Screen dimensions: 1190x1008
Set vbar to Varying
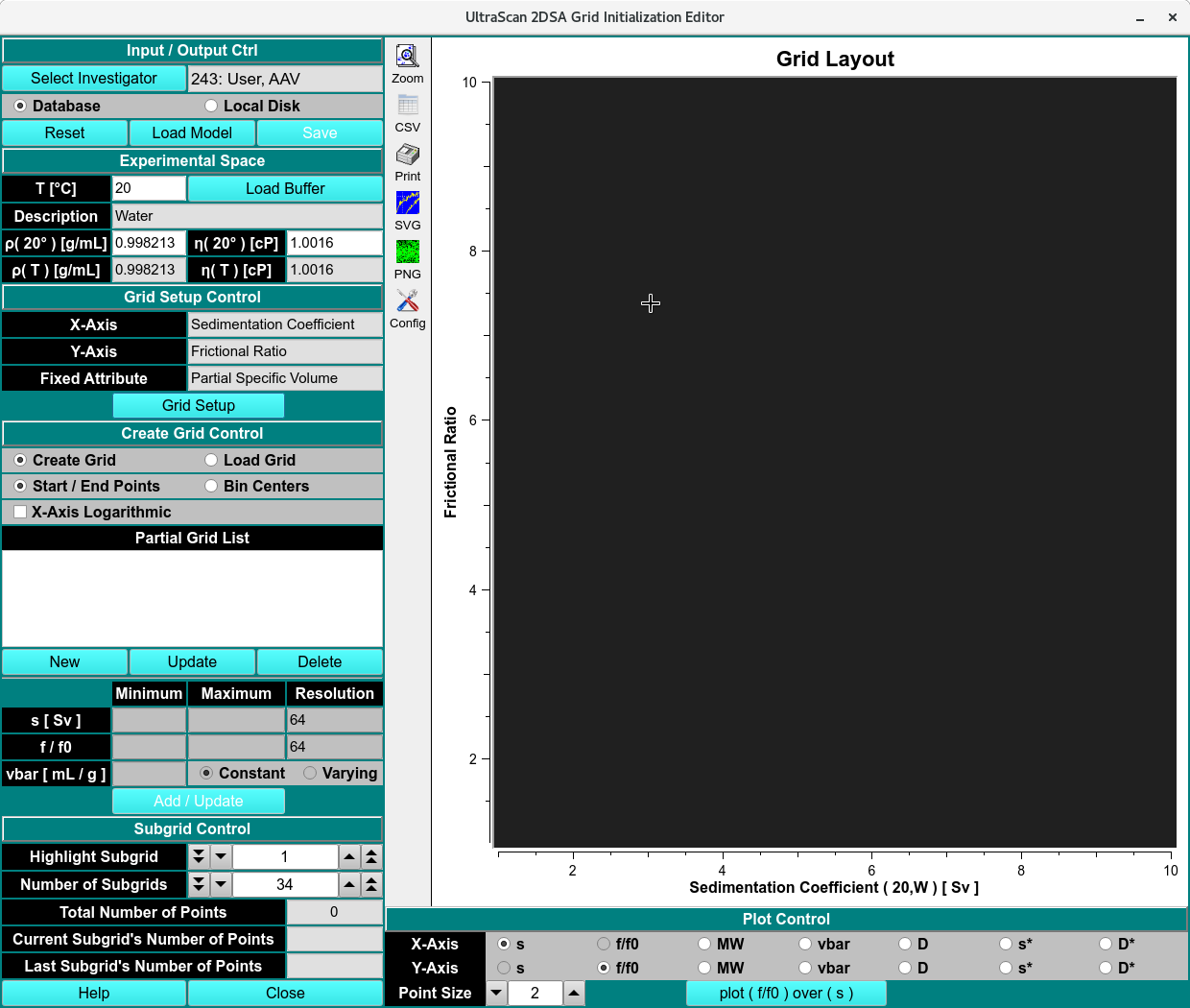[310, 773]
